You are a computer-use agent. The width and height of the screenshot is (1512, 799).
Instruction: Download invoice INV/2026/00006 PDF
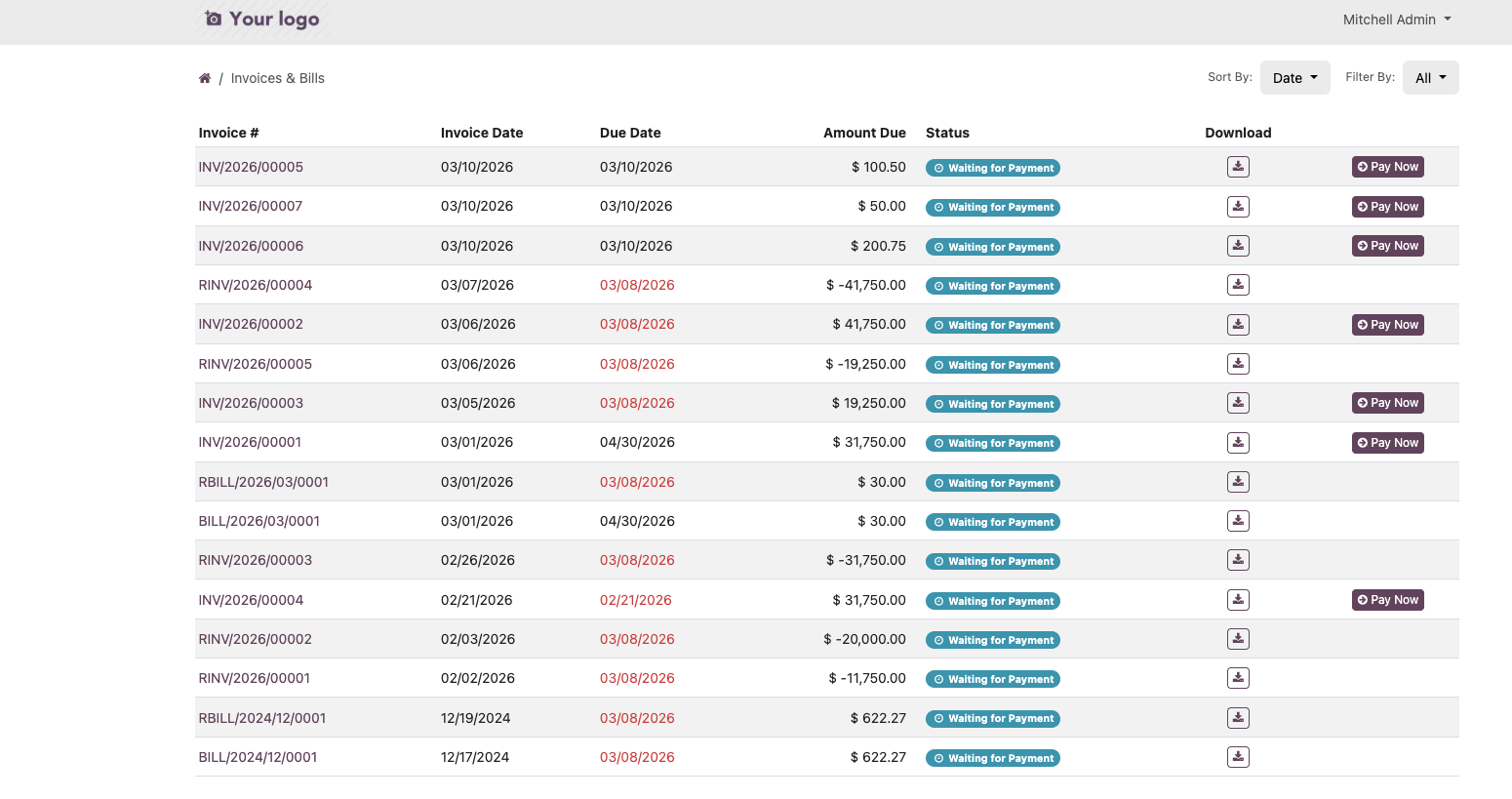(x=1238, y=246)
